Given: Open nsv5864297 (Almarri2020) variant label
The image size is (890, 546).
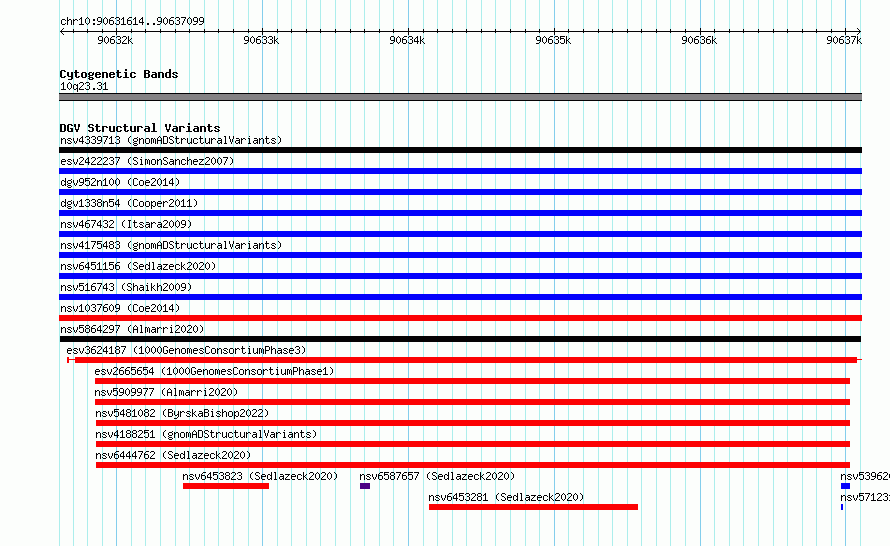Looking at the screenshot, I should pos(132,329).
